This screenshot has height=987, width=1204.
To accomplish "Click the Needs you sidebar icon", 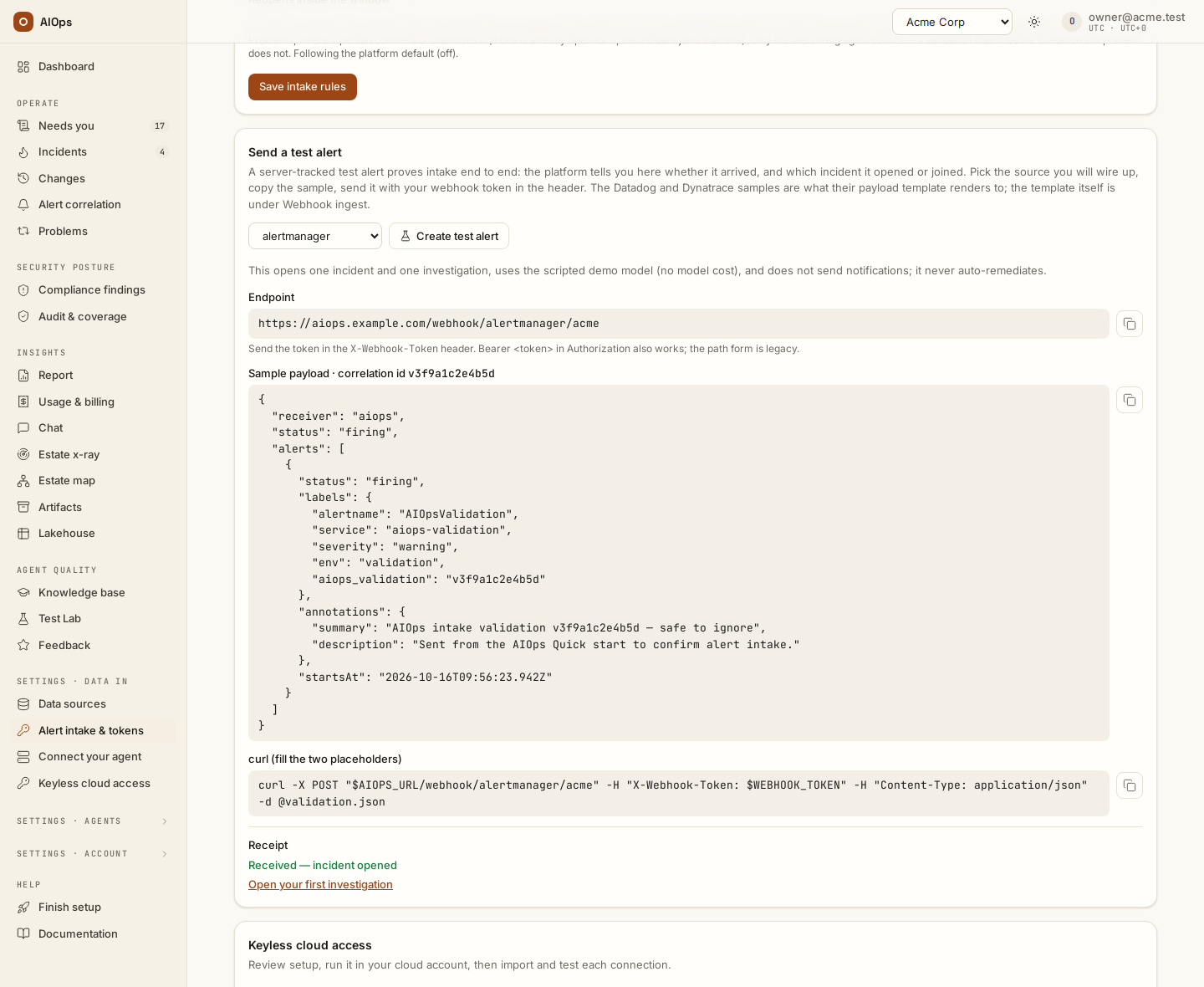I will tap(23, 126).
